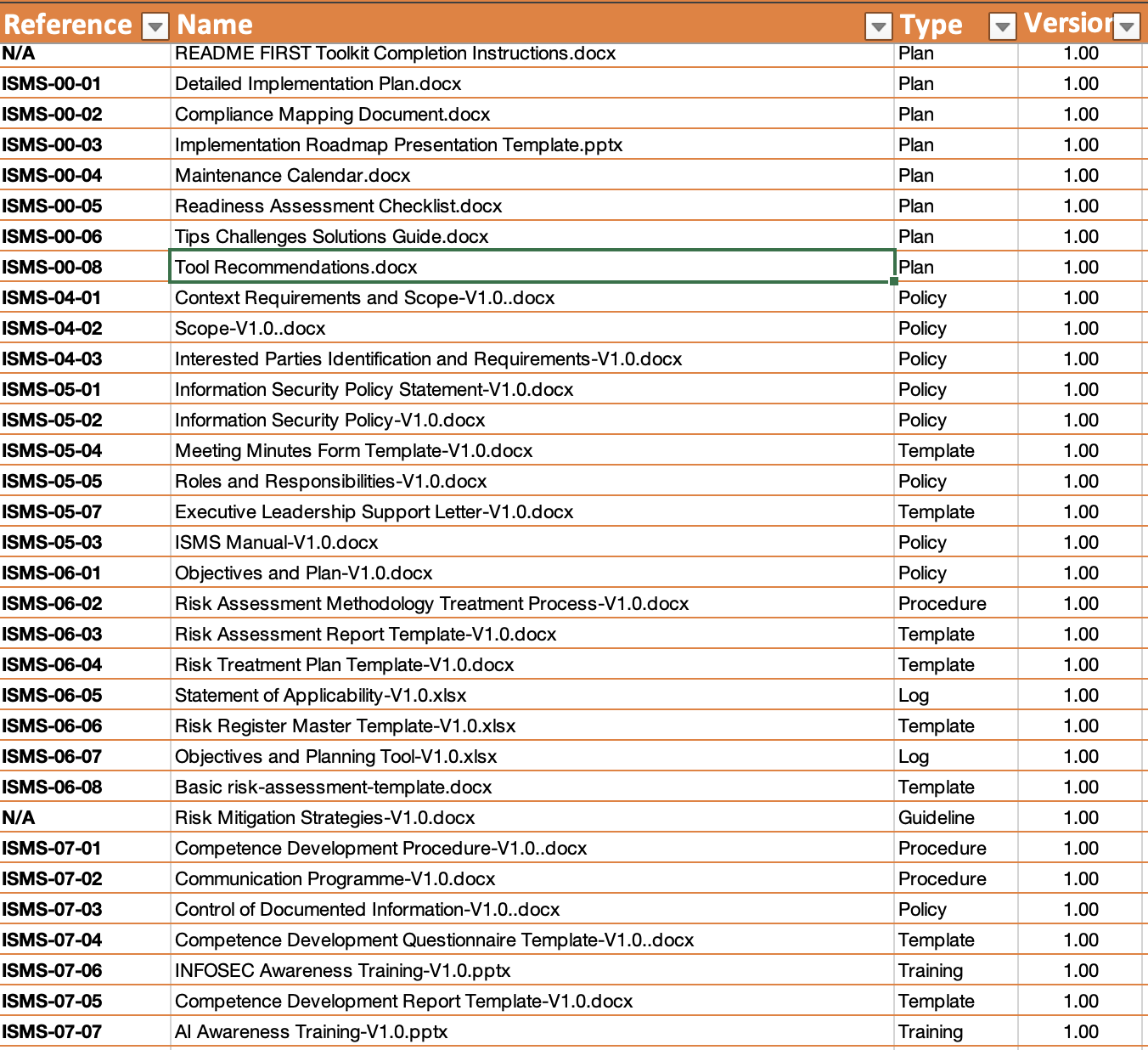Select the reference cell ISMS-05-07
This screenshot has width=1148, height=1050.
pos(85,511)
